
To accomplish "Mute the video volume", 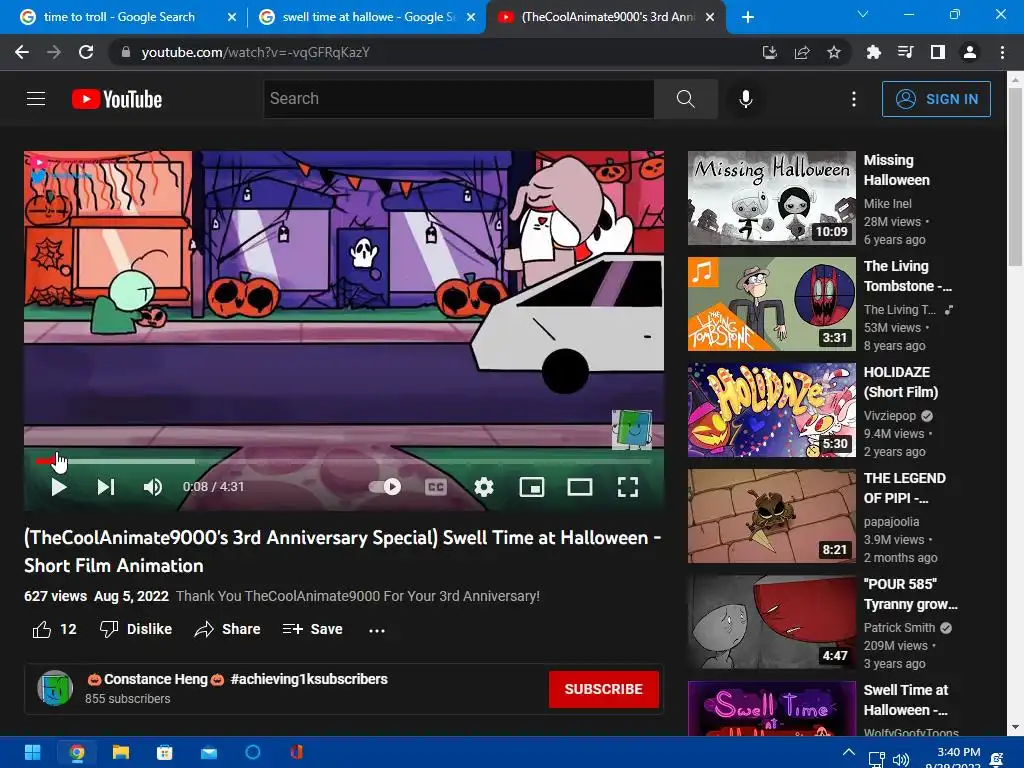I will [x=153, y=487].
